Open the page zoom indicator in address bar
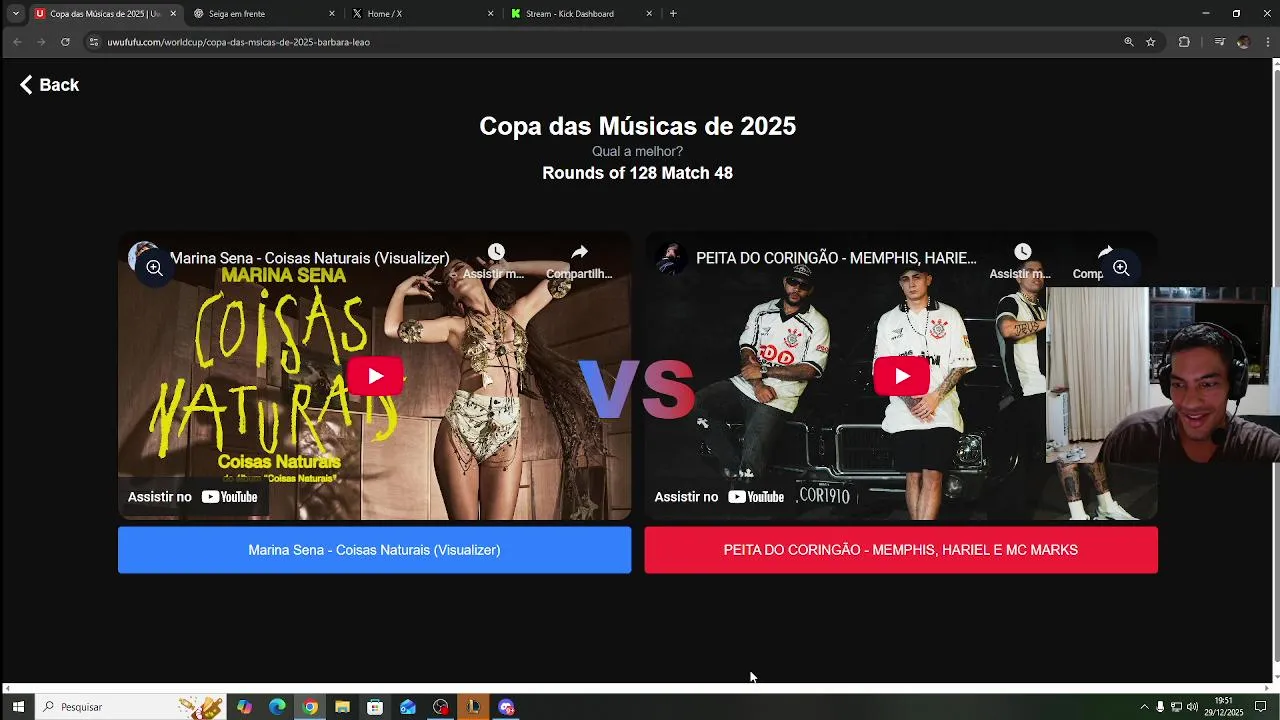Image resolution: width=1280 pixels, height=720 pixels. tap(1129, 42)
